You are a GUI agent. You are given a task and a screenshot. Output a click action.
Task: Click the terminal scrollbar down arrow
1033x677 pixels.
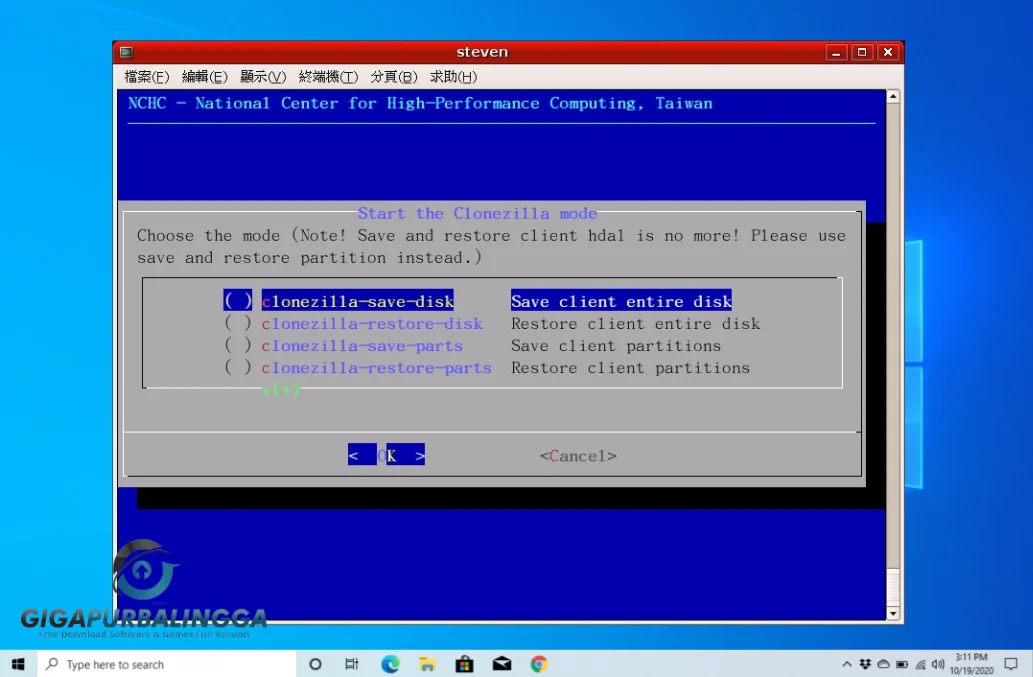click(x=893, y=613)
